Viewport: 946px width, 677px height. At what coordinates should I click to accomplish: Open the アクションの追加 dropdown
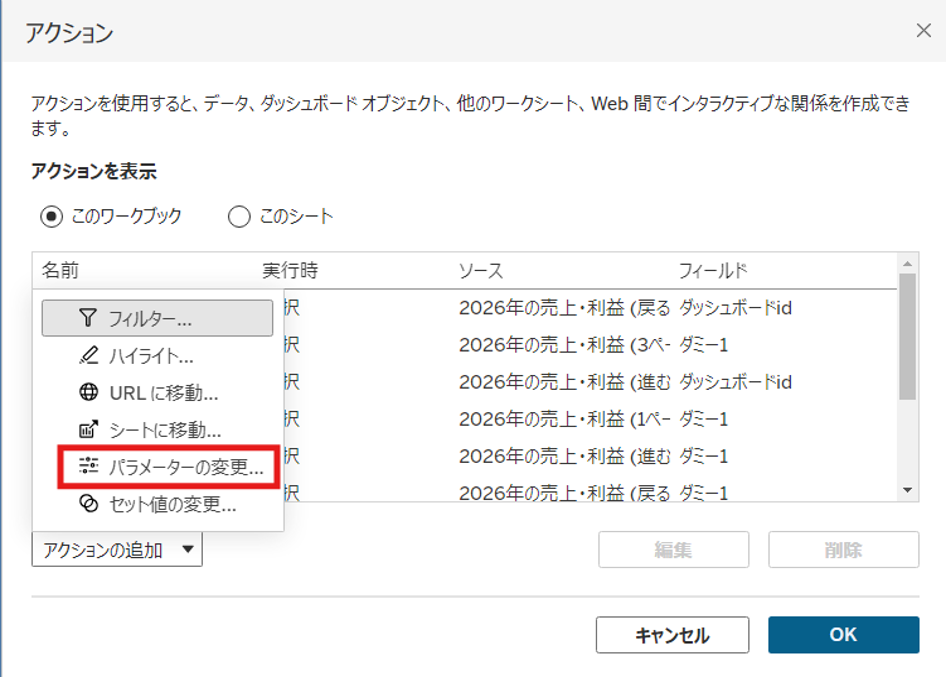pyautogui.click(x=117, y=550)
